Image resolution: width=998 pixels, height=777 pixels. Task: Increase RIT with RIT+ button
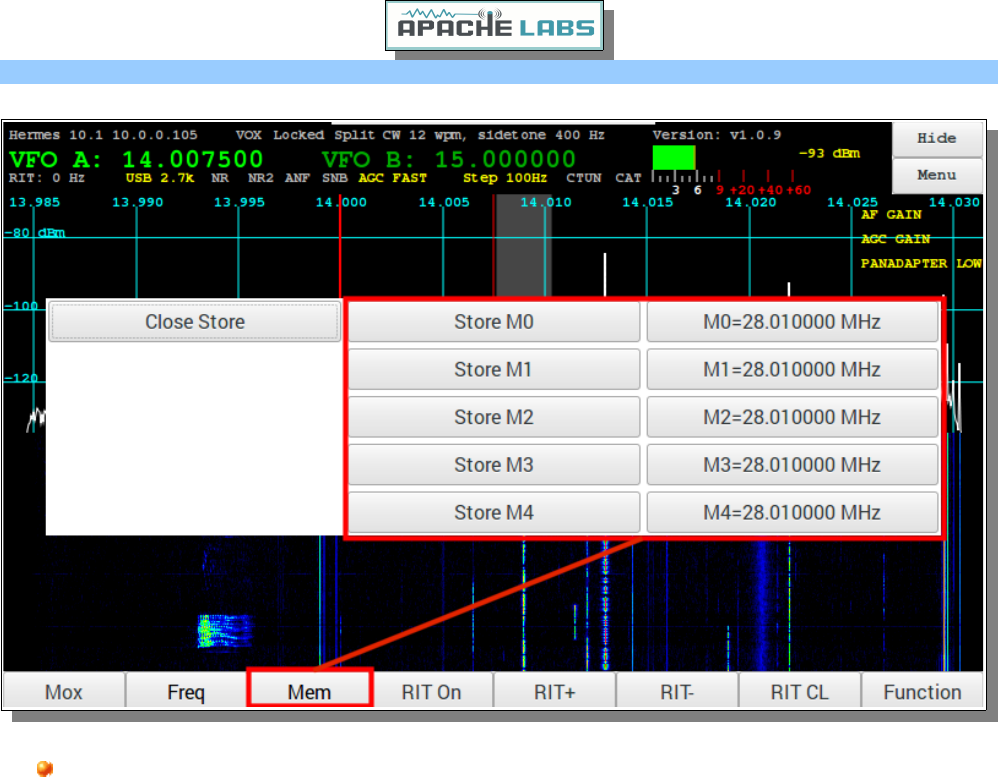[x=554, y=691]
